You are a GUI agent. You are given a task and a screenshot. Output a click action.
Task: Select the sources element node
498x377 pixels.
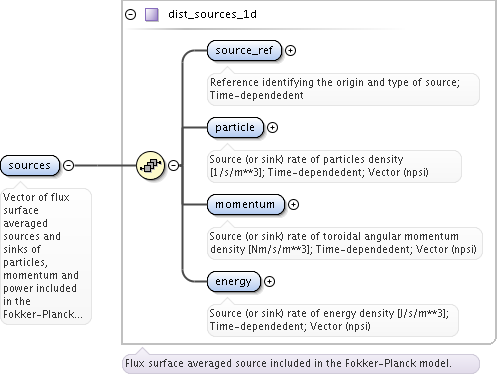pyautogui.click(x=30, y=165)
